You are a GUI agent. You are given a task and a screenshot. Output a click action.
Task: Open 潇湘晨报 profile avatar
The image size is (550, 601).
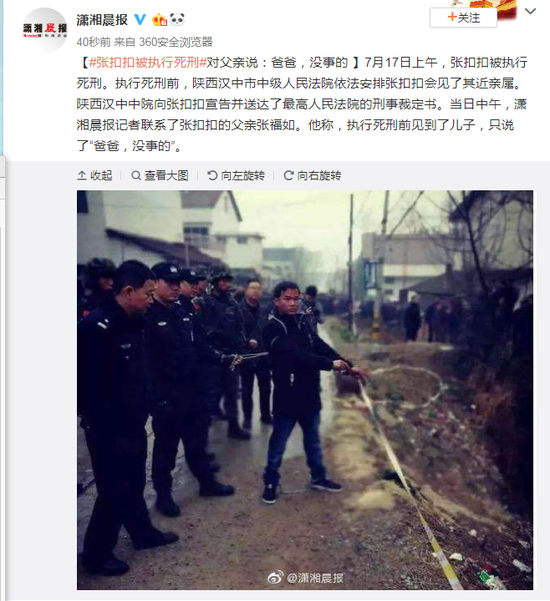tap(45, 29)
